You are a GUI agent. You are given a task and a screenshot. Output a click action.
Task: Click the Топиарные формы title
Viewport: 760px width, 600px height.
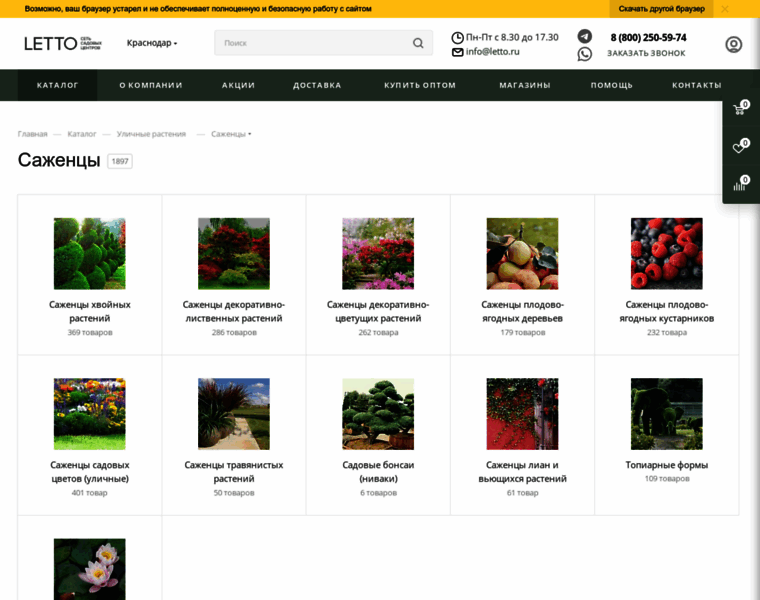[666, 465]
